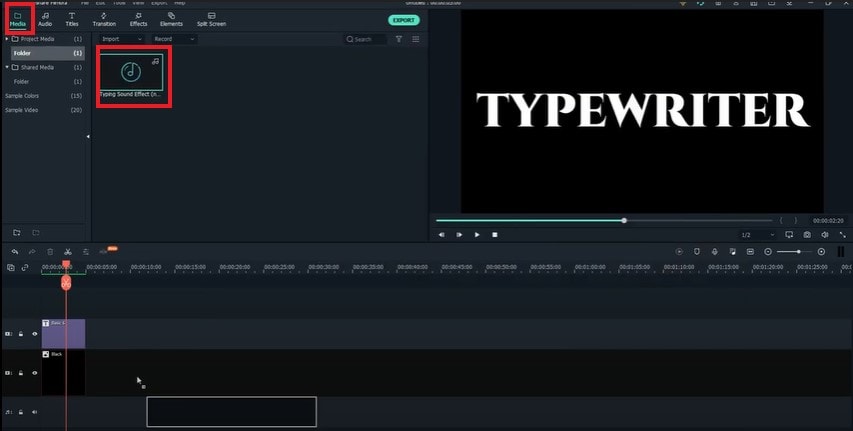Open the Split Screen tab

210,18
